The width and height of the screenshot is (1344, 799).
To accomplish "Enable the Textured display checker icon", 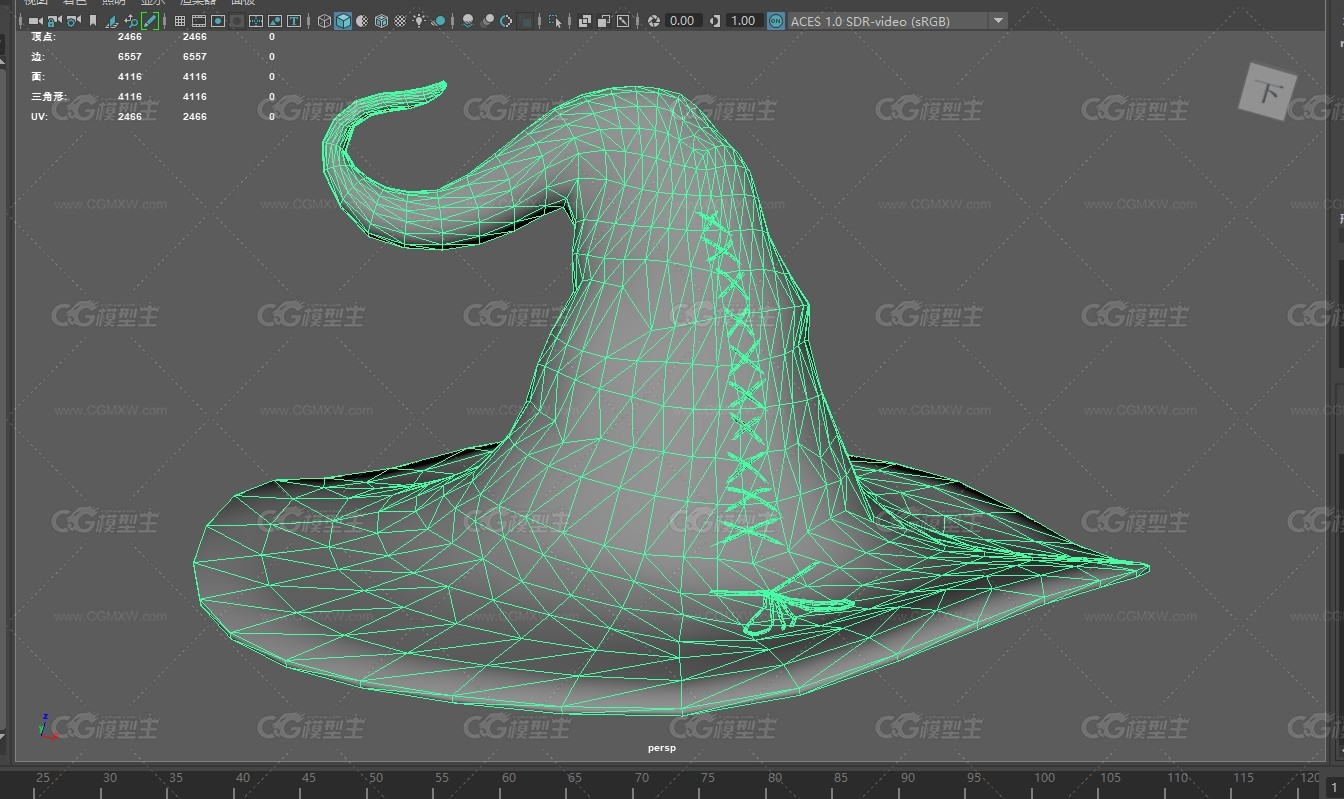I will coord(400,20).
